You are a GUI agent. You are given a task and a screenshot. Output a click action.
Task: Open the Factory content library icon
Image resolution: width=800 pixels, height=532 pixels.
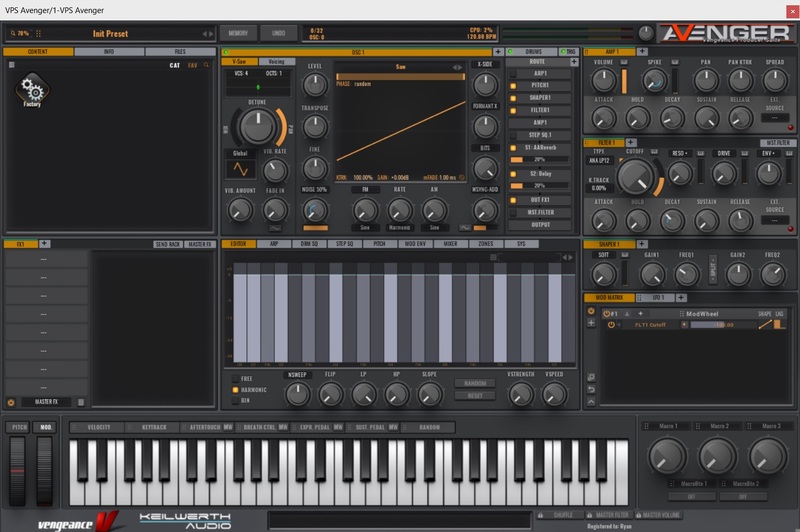tap(34, 91)
